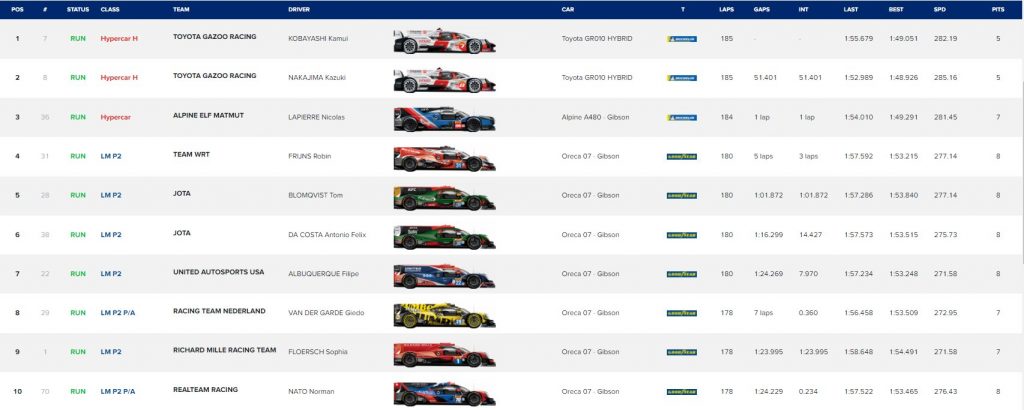The height and width of the screenshot is (410, 1024).
Task: Select driver KOBAYASHI Kamui
Action: tap(318, 39)
